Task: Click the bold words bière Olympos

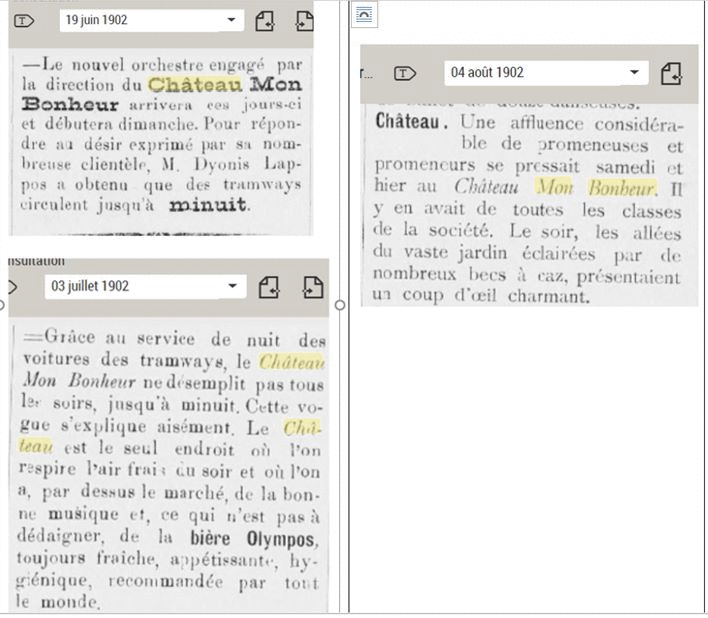Action: click(253, 539)
